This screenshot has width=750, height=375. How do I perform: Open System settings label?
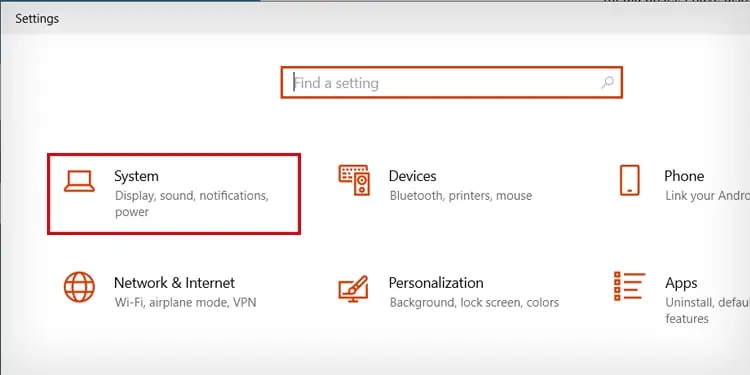(136, 176)
